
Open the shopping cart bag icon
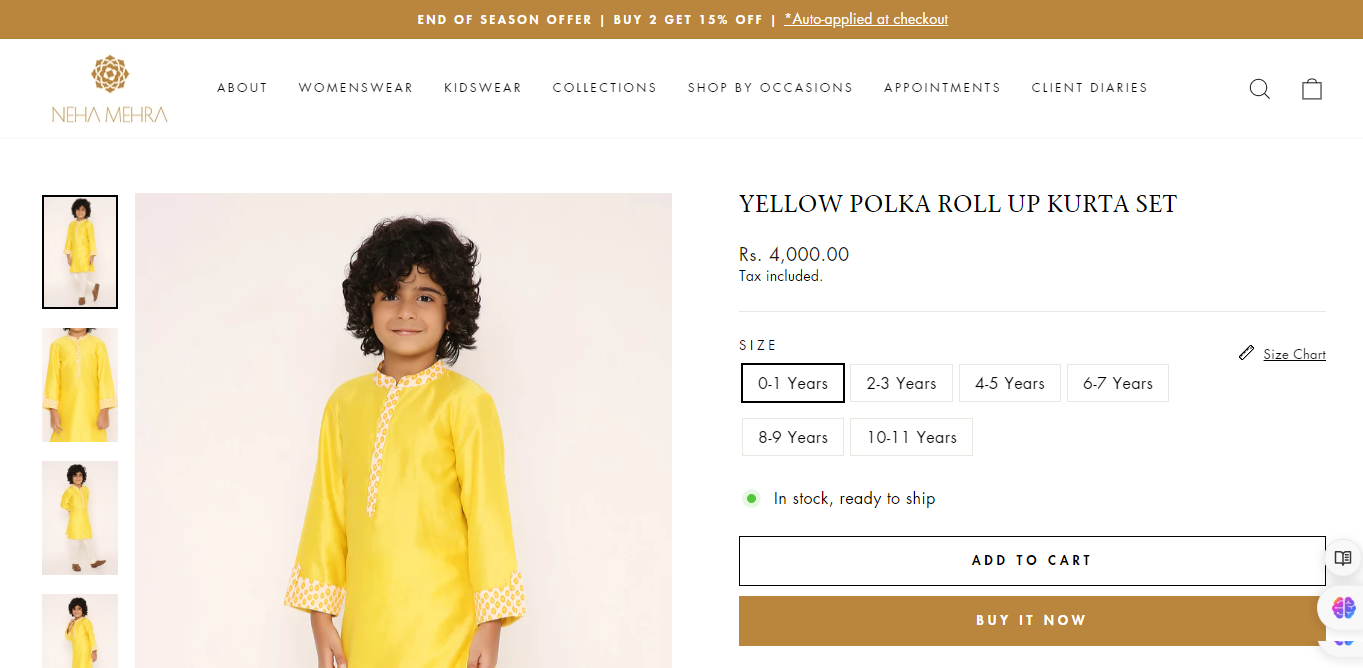(1312, 89)
